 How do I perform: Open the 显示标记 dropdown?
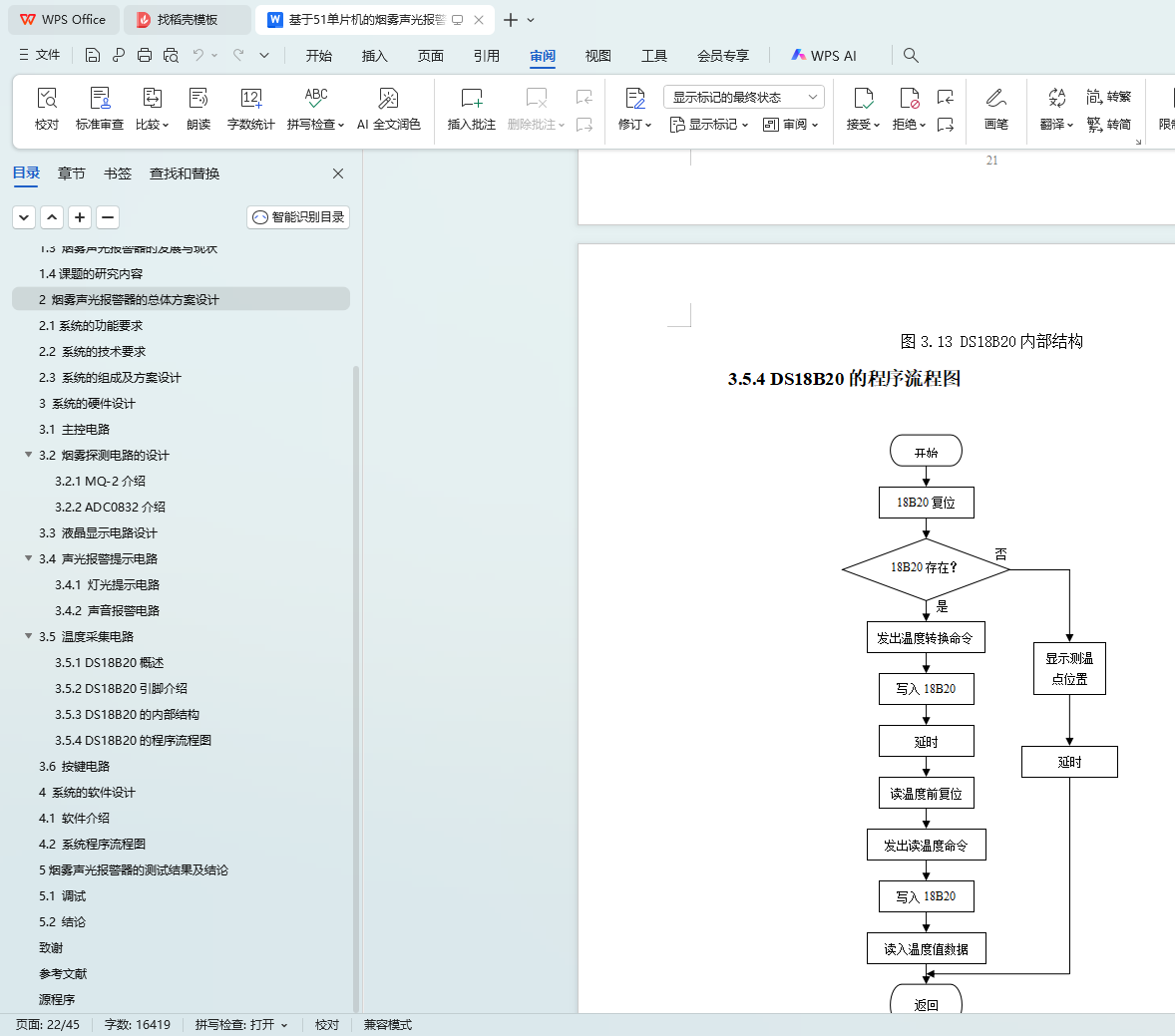(x=709, y=125)
